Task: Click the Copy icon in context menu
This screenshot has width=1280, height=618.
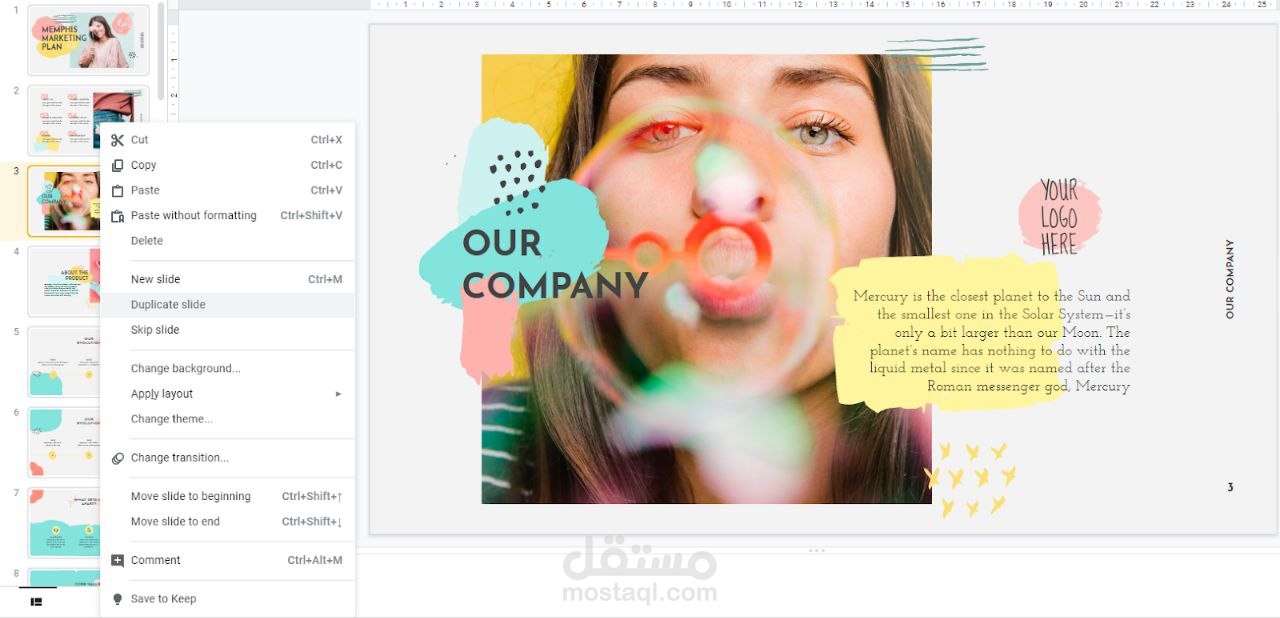Action: 117,165
